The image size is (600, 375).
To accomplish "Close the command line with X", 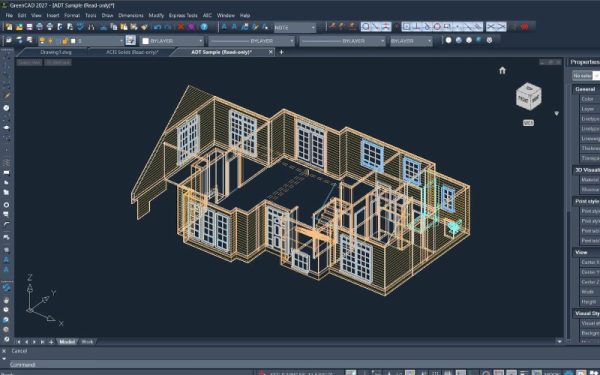I will click(4, 351).
